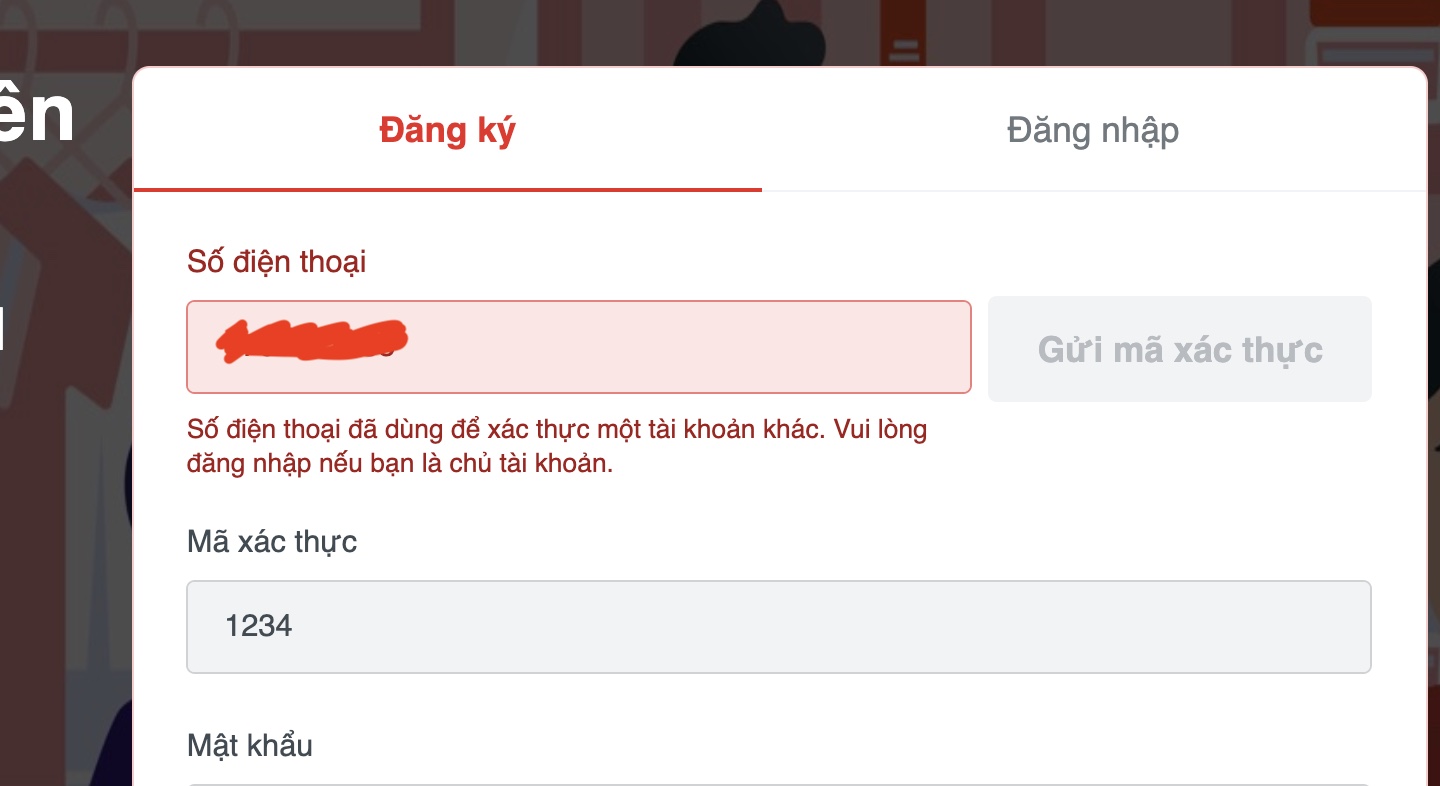Click the Mã xác thực field label
The height and width of the screenshot is (786, 1440).
tap(272, 542)
